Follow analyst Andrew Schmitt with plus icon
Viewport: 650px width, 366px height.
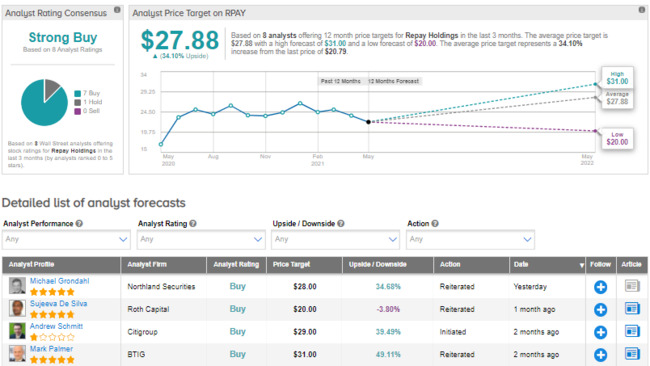pos(600,332)
